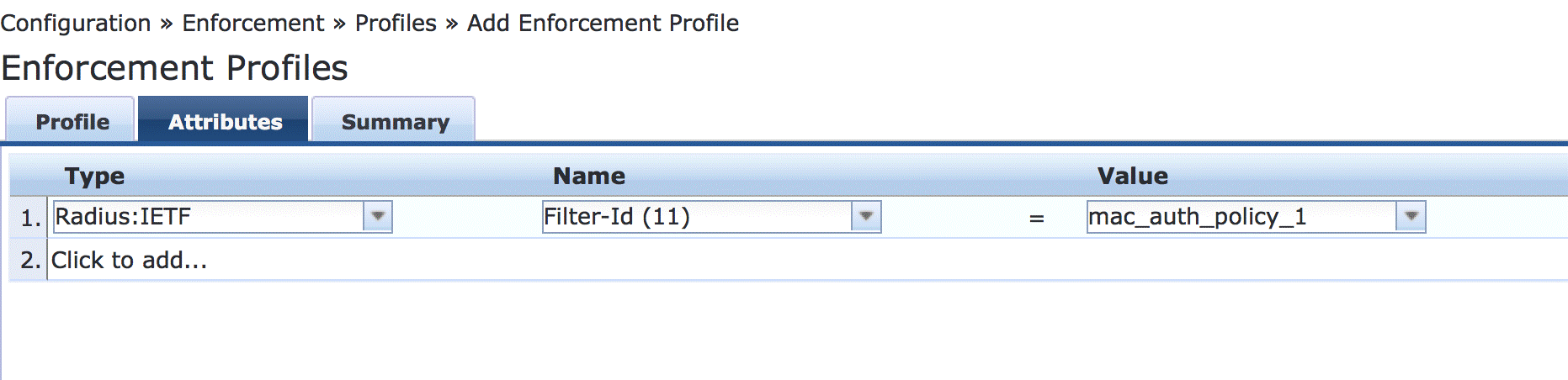Click the Type column header
Screen dimensions: 1568x380
(94, 176)
